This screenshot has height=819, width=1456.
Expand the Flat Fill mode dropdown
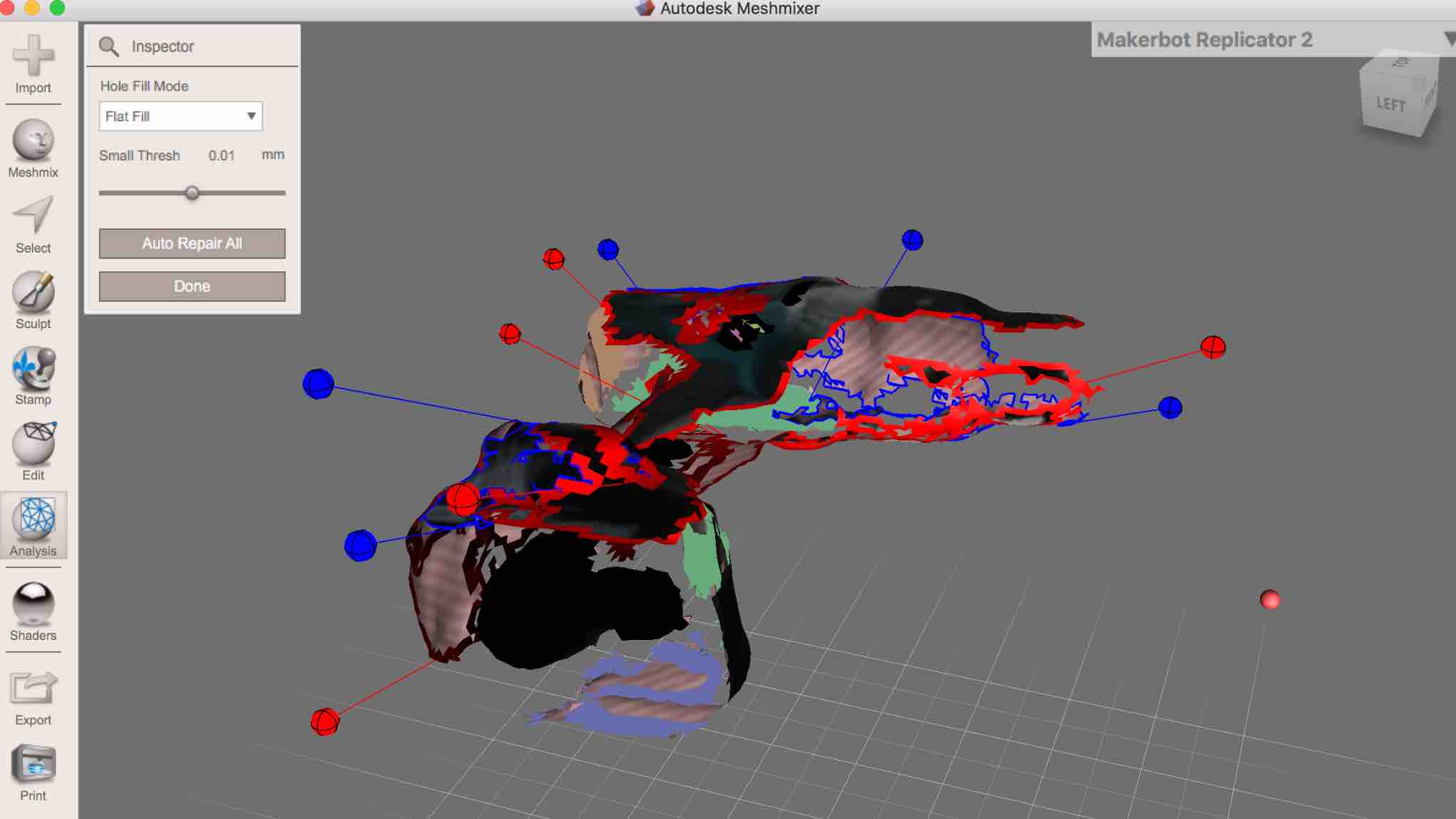(180, 116)
